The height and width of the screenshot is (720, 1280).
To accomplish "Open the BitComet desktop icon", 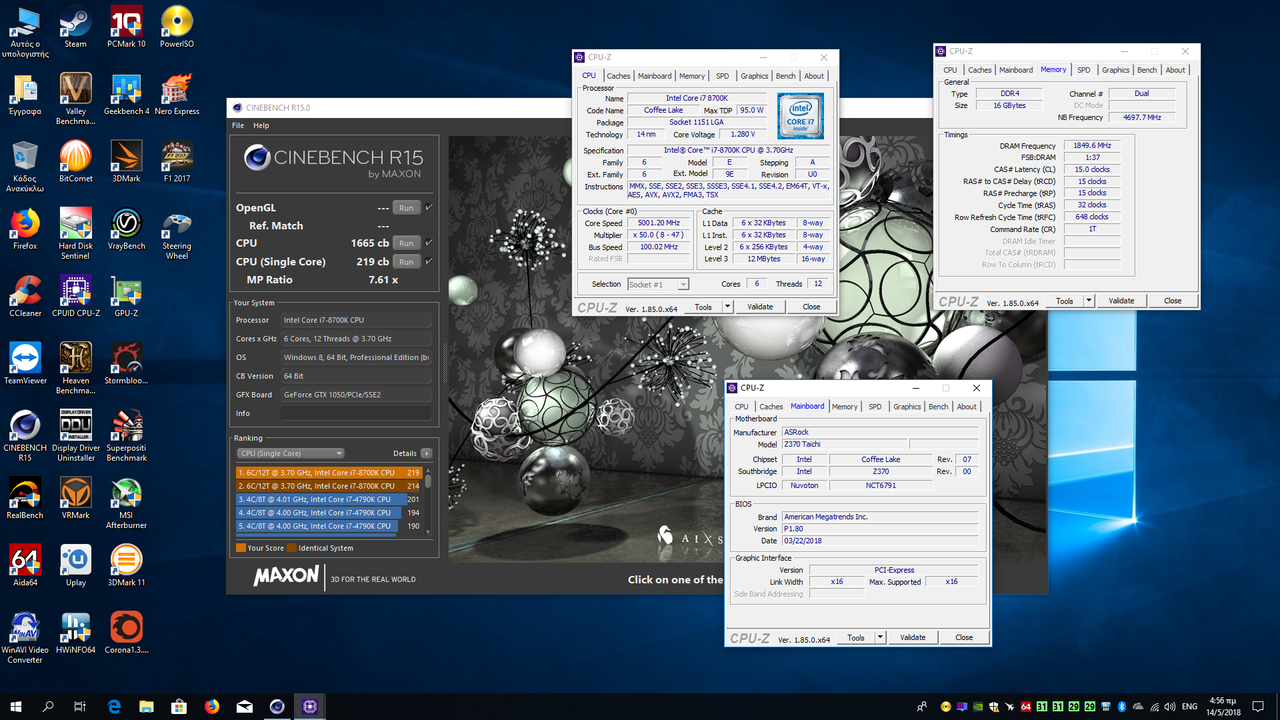I will pos(75,161).
